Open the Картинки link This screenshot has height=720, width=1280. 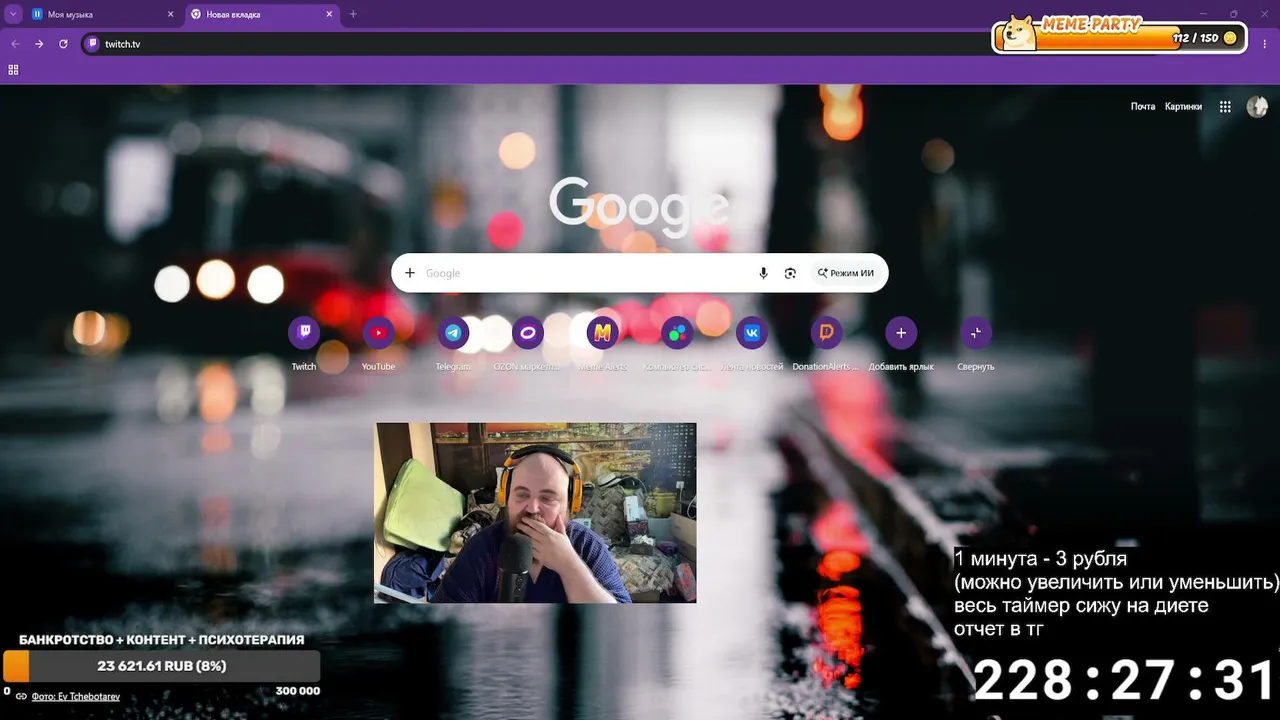pyautogui.click(x=1183, y=107)
